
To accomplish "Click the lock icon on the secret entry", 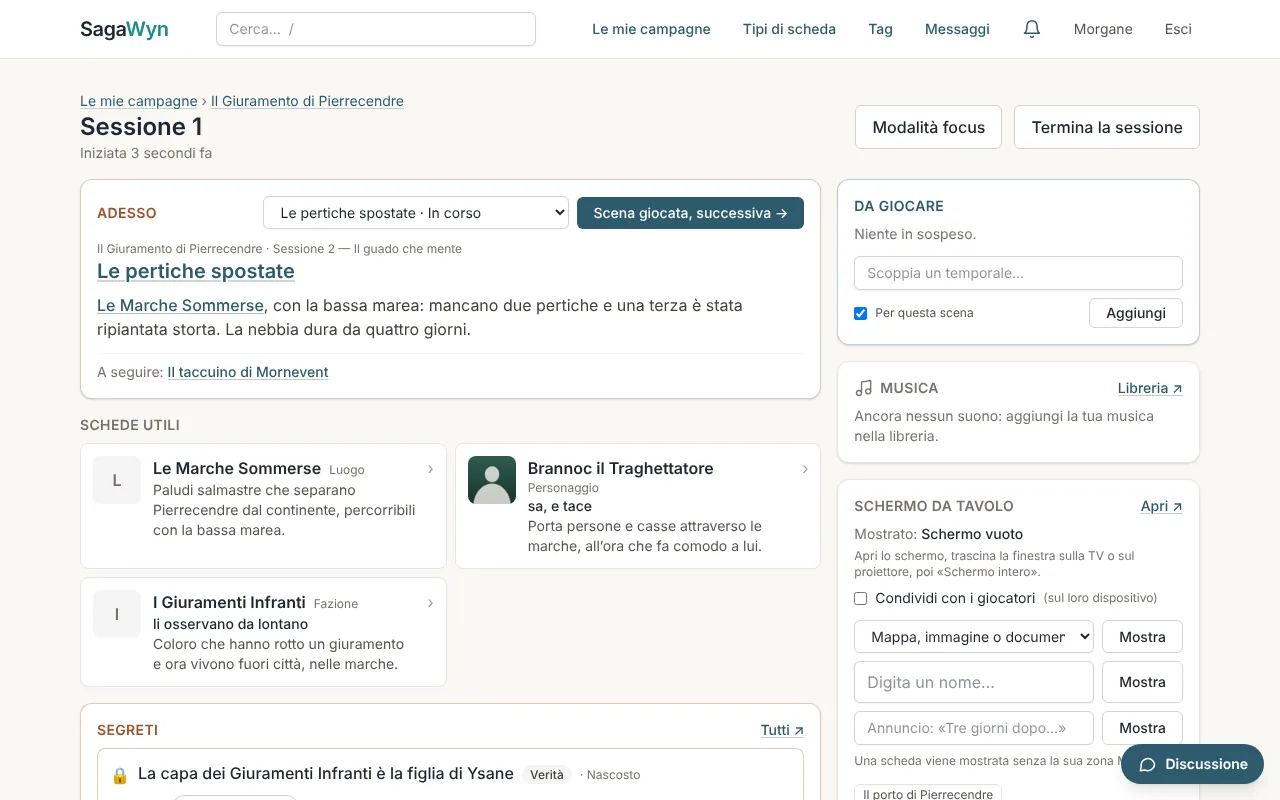I will click(120, 775).
